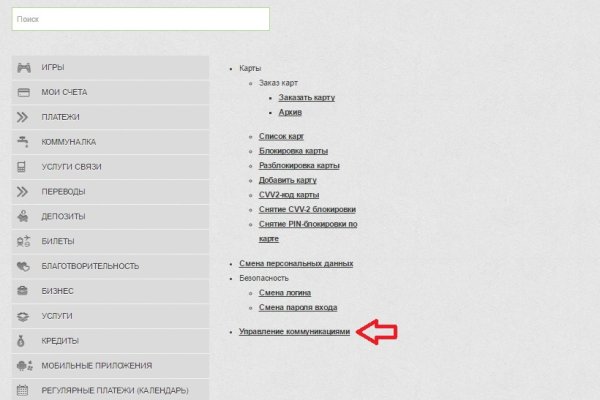
Task: Click the phone icon beside УСЛУГИ СВЯЗИ
Action: [22, 167]
